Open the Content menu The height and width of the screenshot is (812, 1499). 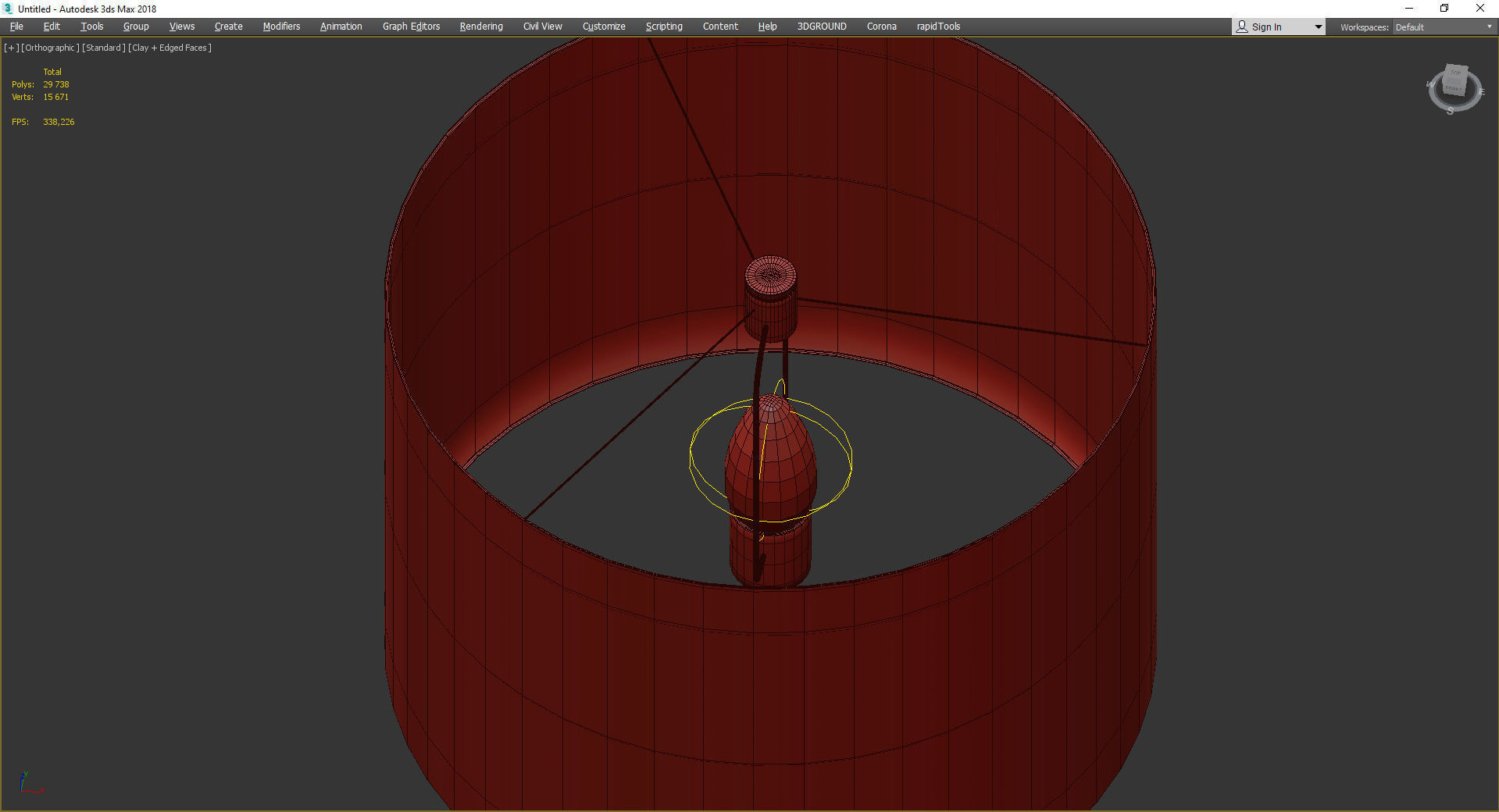720,27
